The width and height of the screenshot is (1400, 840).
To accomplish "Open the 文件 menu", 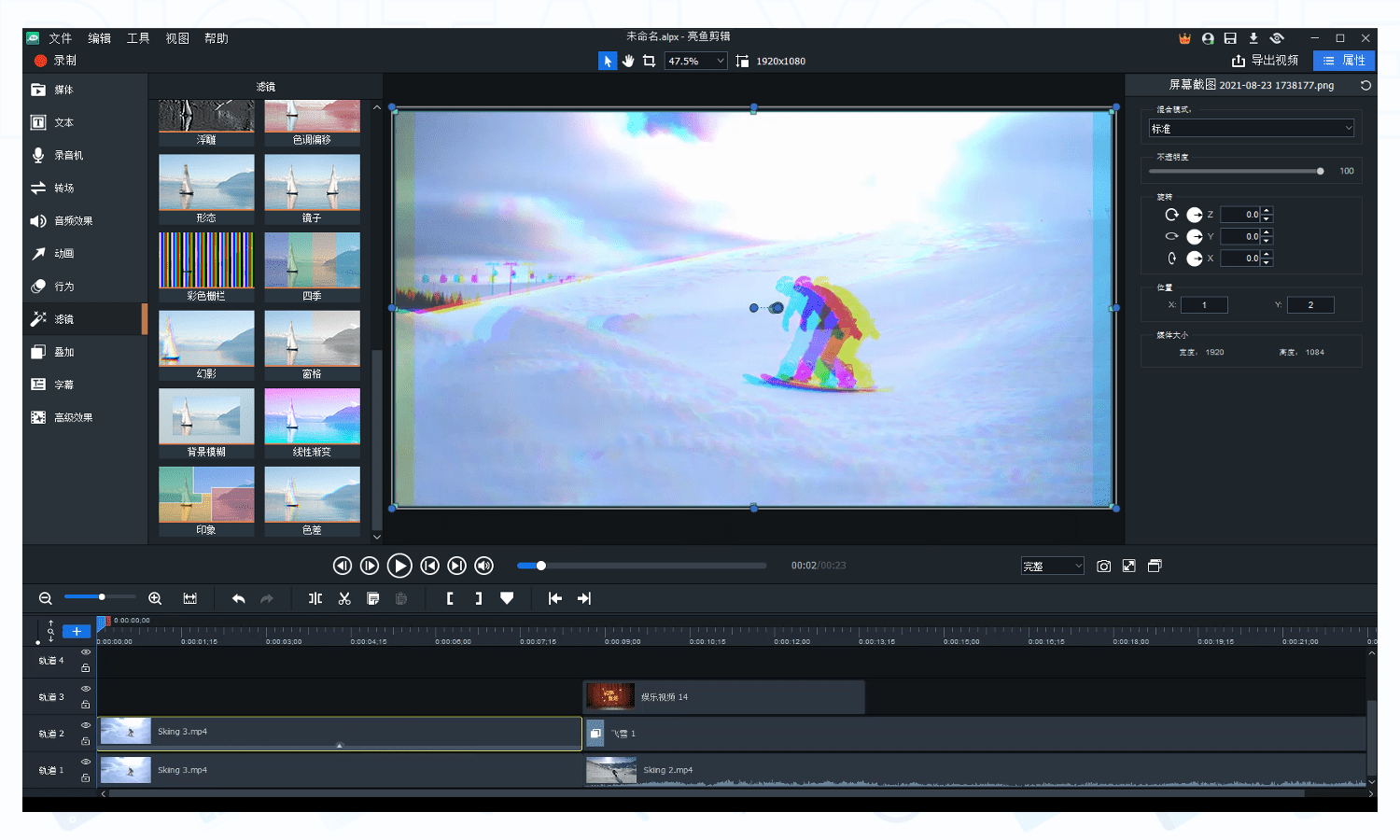I will (x=60, y=38).
